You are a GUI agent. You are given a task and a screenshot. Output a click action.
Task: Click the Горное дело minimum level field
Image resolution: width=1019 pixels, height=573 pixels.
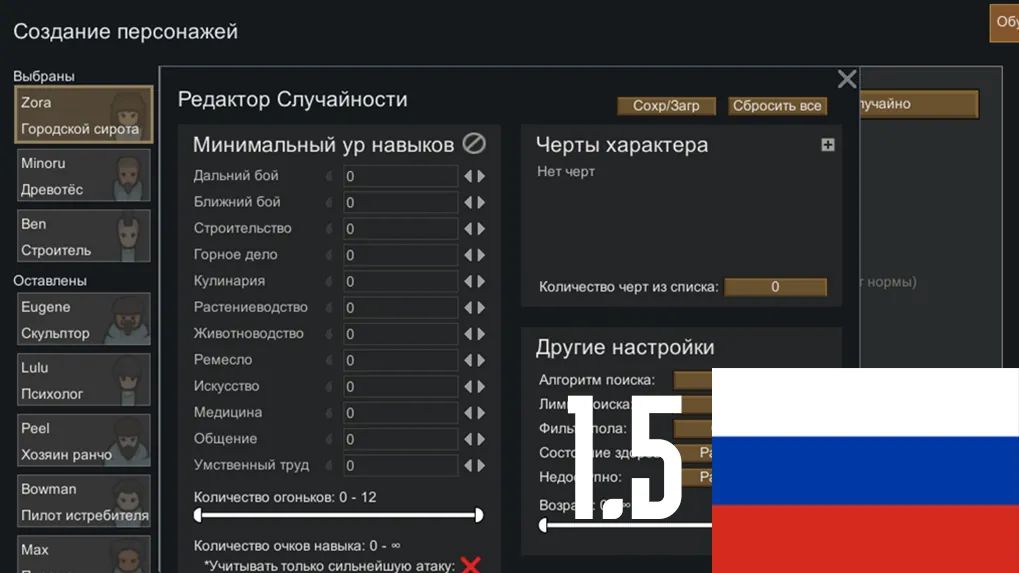click(x=400, y=255)
